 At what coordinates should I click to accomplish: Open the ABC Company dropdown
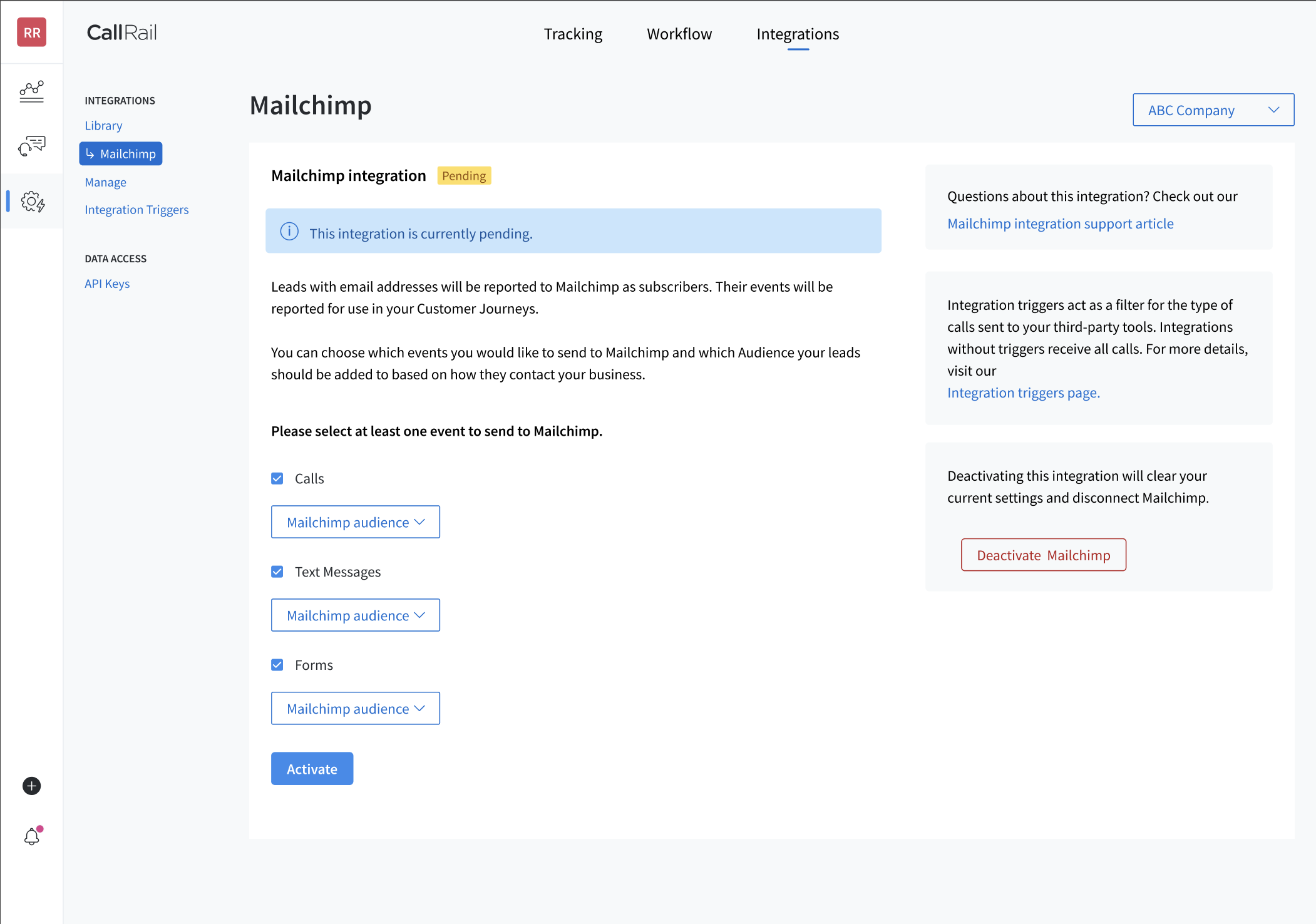1213,110
